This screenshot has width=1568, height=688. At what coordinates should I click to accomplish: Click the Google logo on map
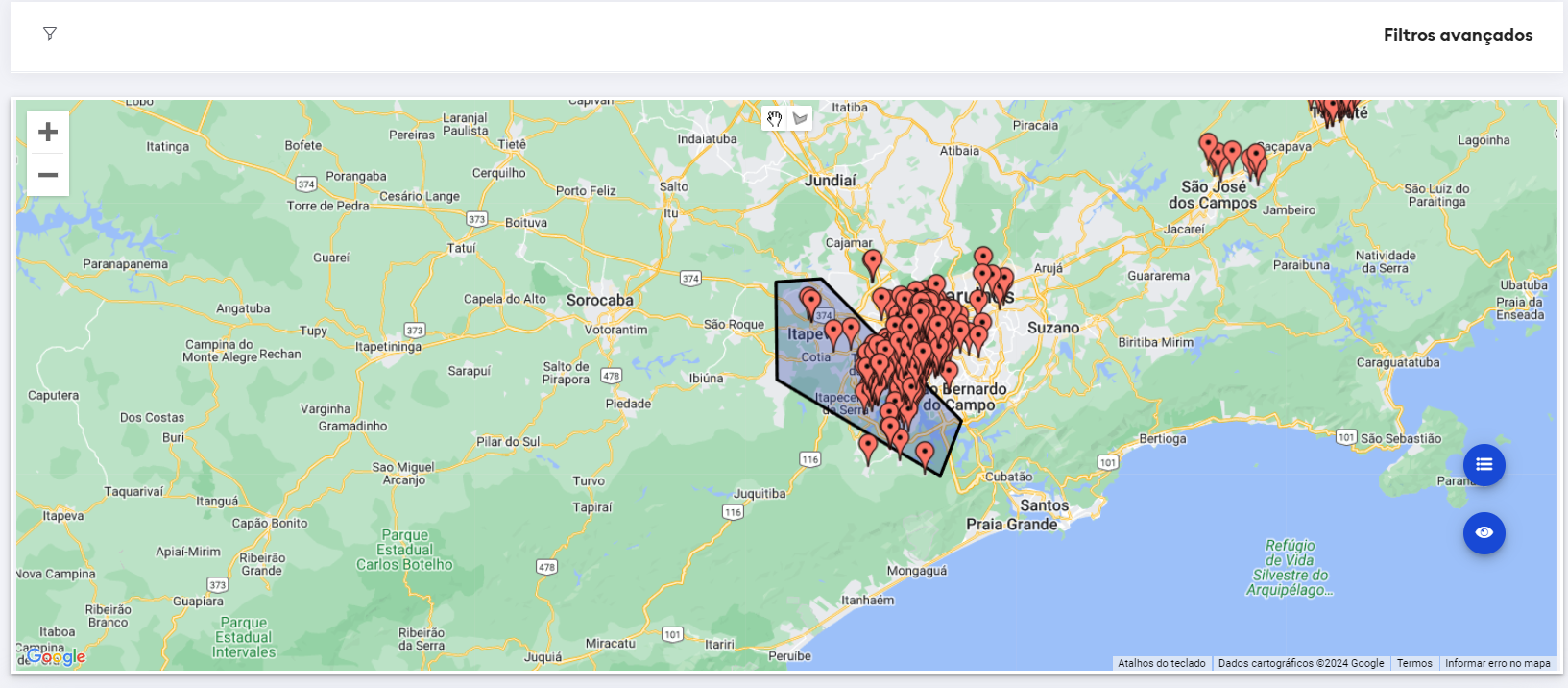(x=56, y=657)
